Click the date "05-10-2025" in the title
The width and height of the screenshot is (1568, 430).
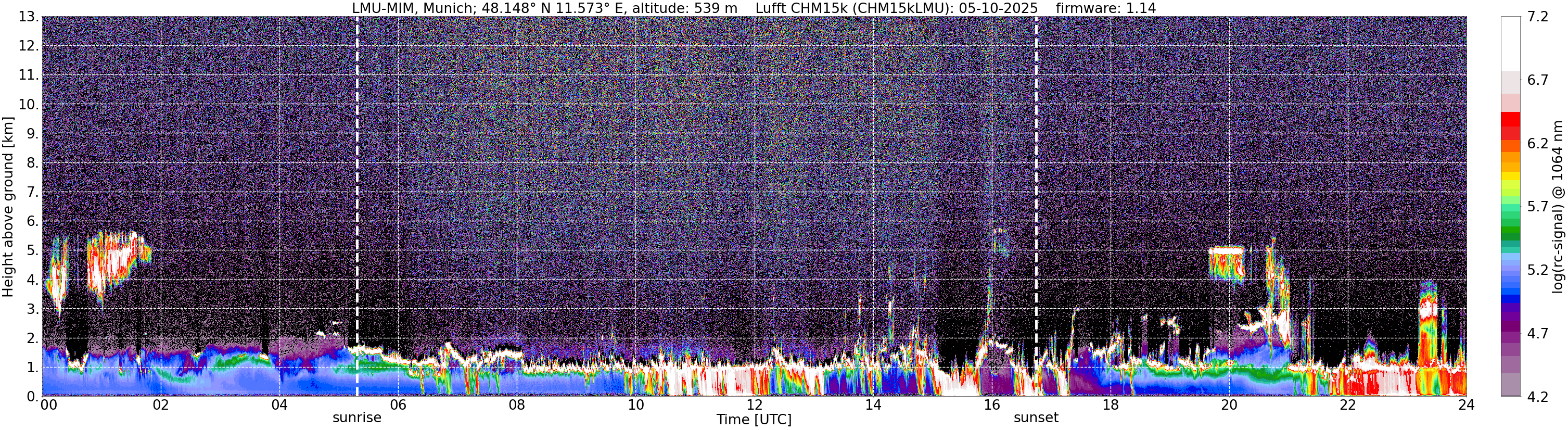[x=998, y=8]
